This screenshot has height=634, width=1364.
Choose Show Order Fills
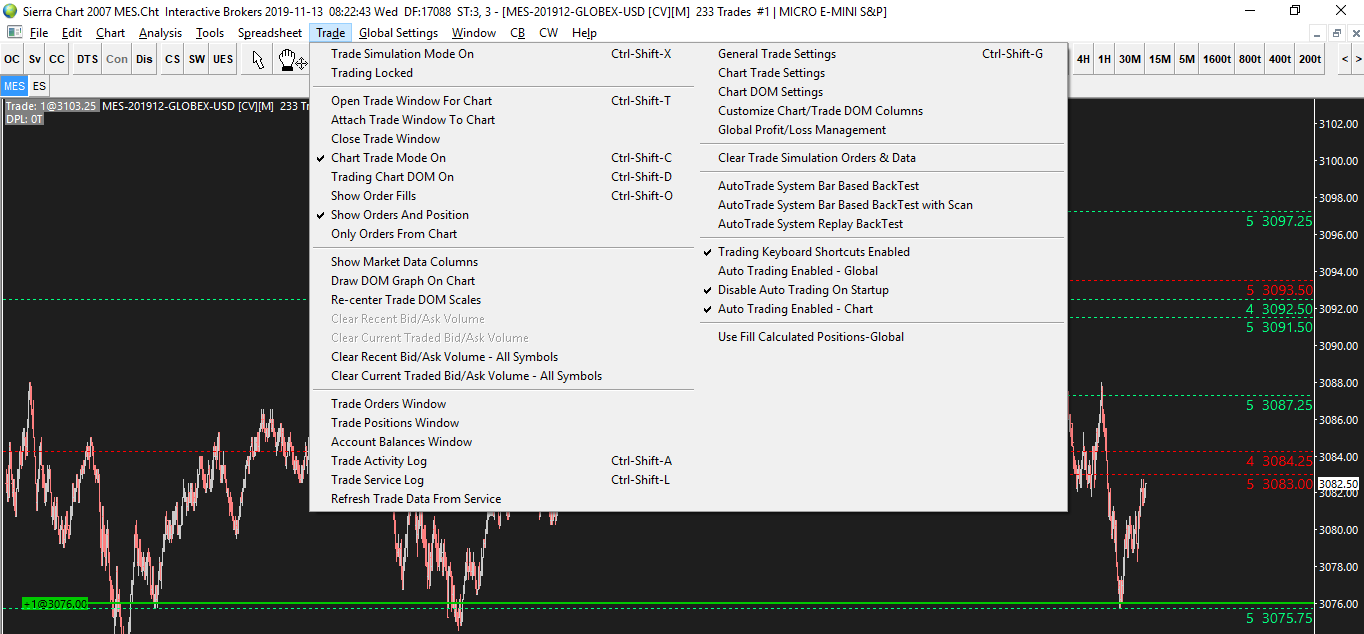pyautogui.click(x=501, y=196)
